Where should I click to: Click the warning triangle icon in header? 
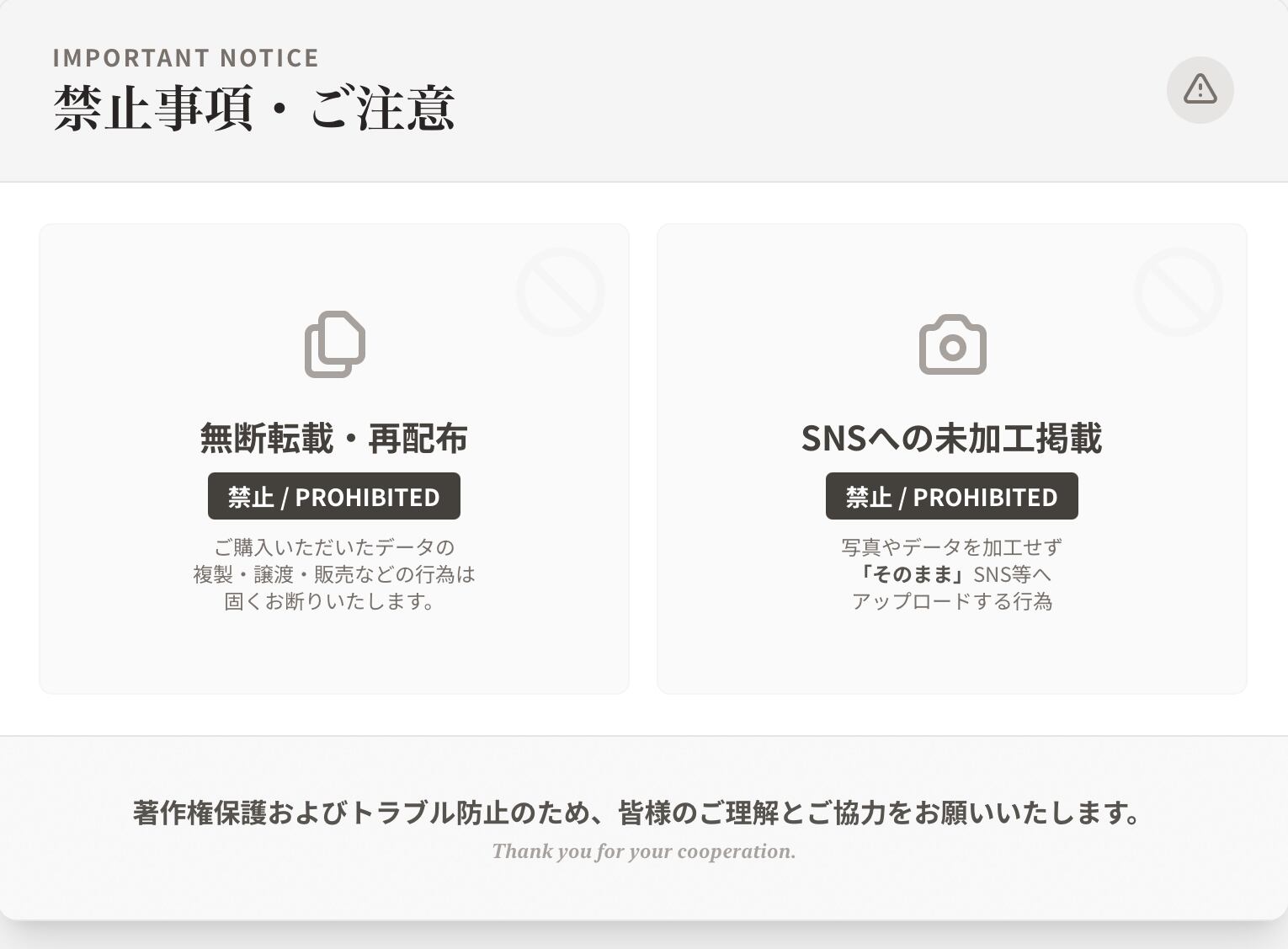pos(1200,89)
